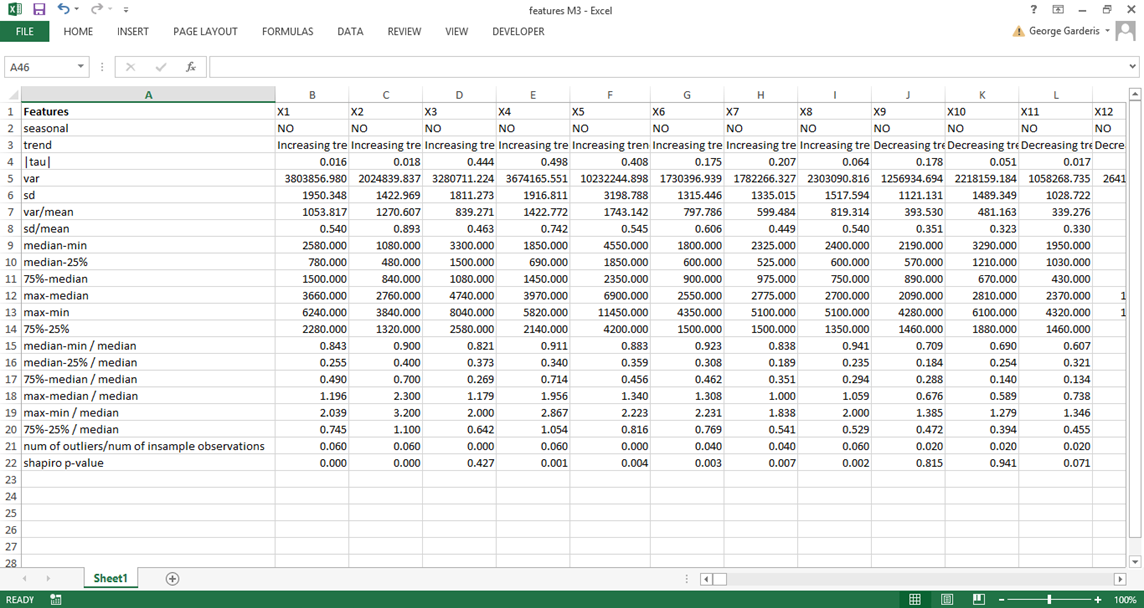
Task: Select the 'Features' cell
Action: coord(148,112)
